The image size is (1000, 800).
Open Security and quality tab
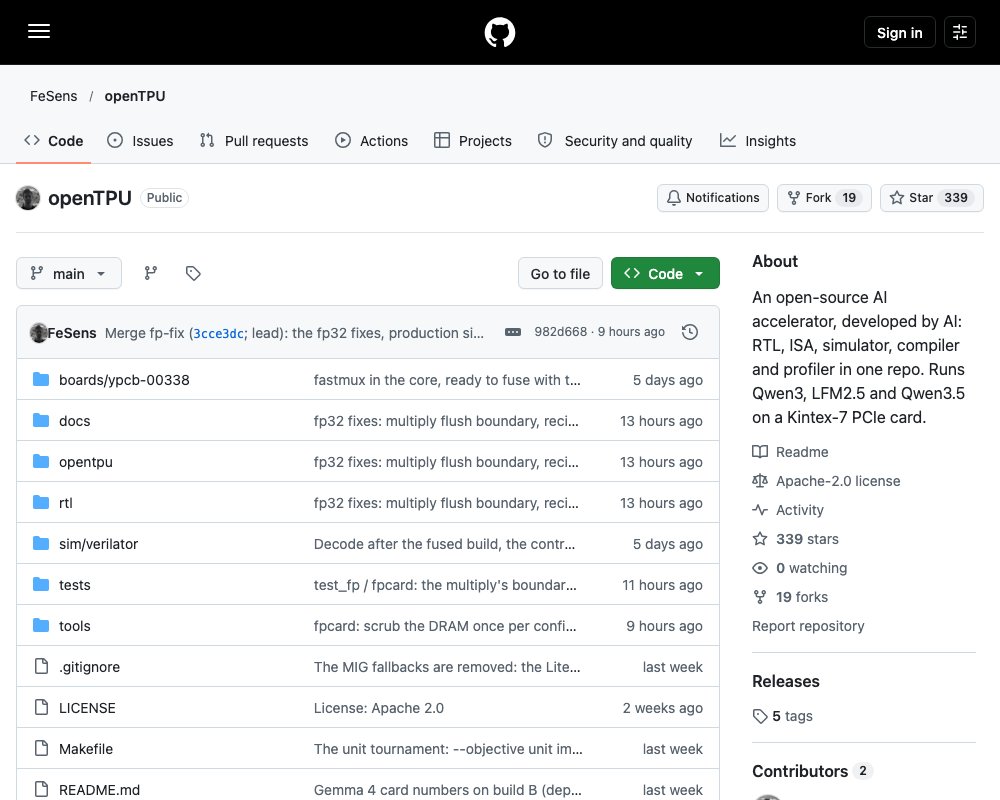pyautogui.click(x=615, y=141)
